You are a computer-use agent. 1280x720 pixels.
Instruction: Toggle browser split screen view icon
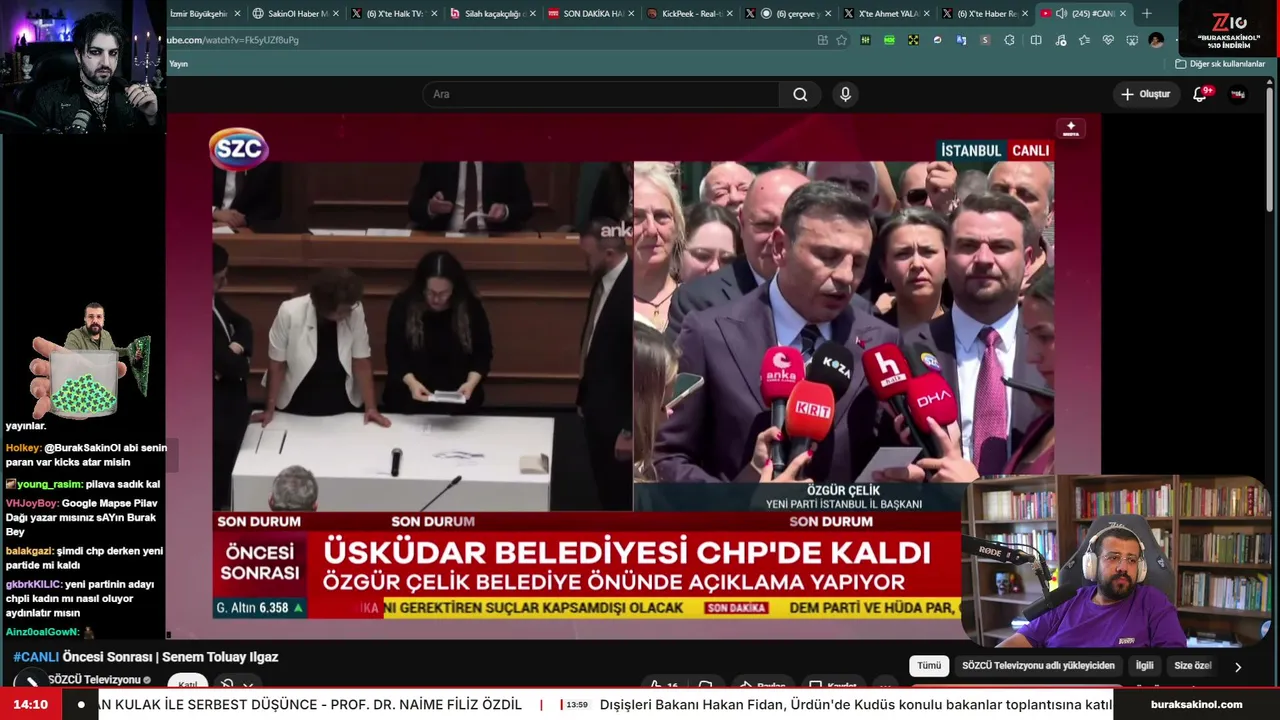(x=1036, y=40)
